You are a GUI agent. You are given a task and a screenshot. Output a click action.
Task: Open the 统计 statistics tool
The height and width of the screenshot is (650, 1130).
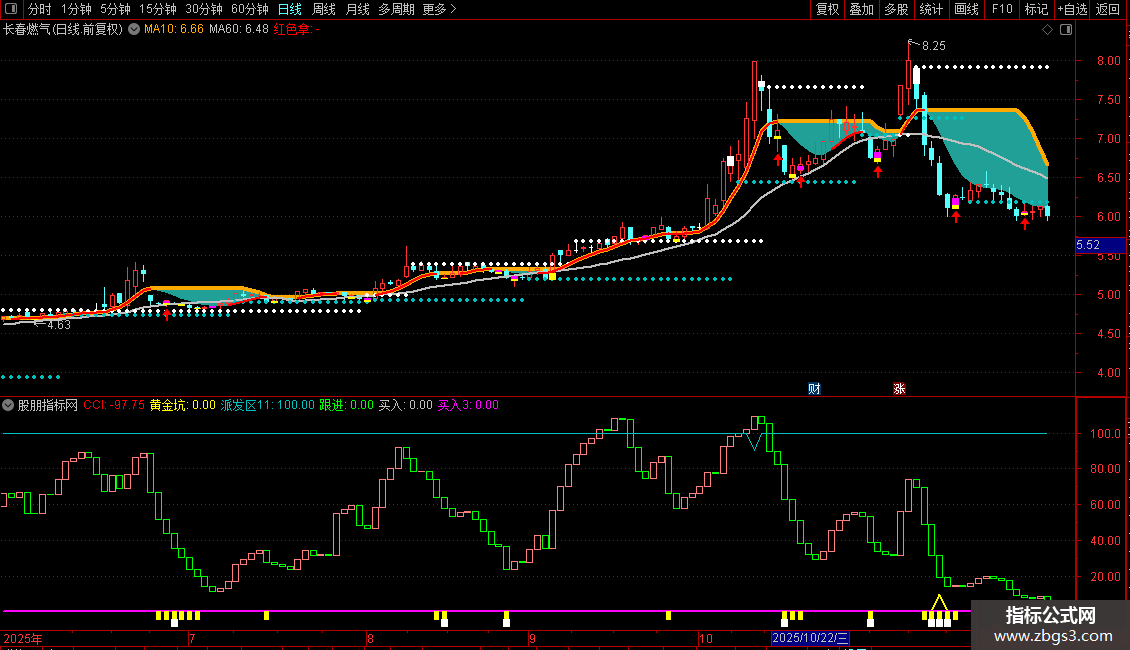click(931, 9)
